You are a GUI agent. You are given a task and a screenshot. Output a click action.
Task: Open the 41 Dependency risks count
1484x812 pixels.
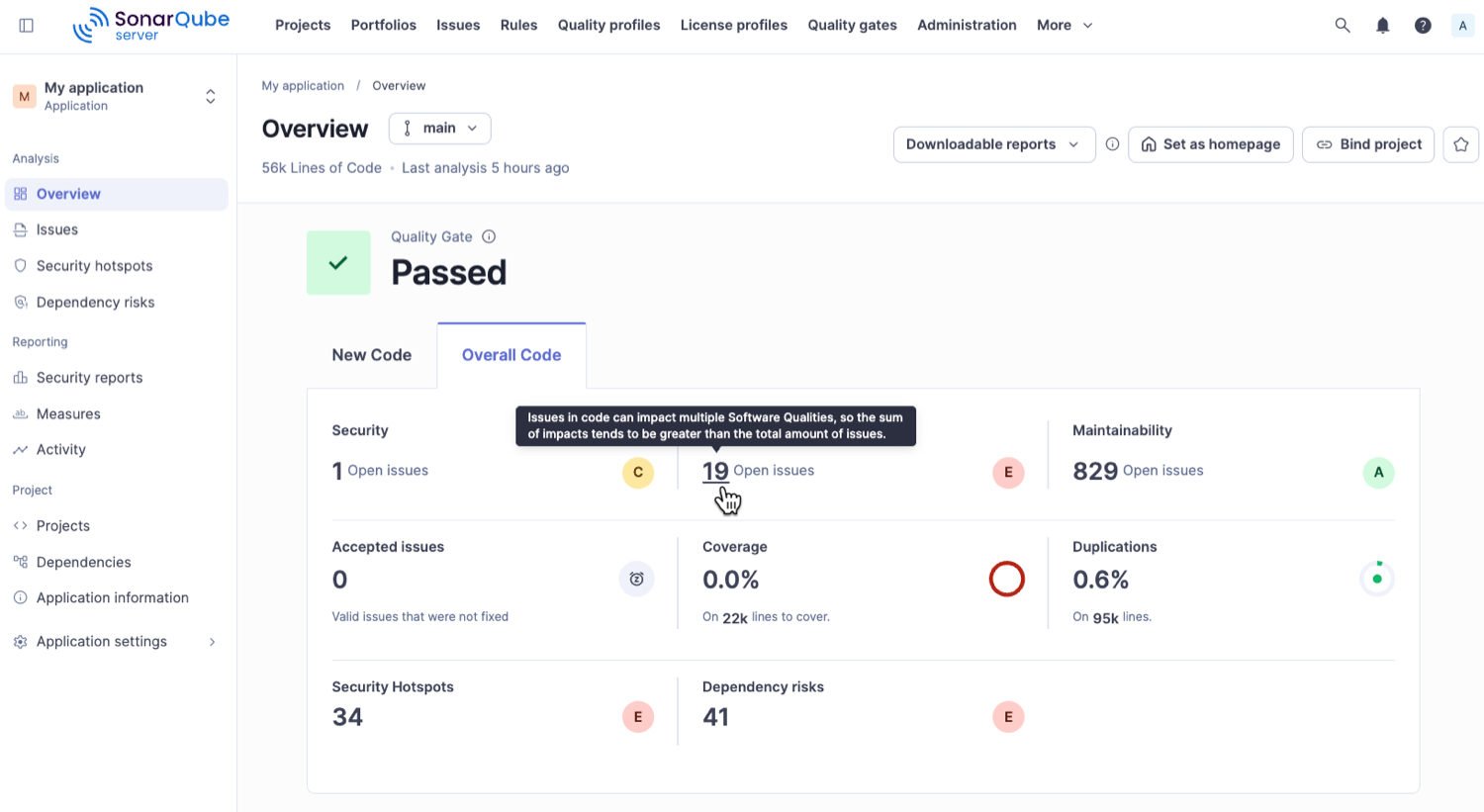pos(716,717)
